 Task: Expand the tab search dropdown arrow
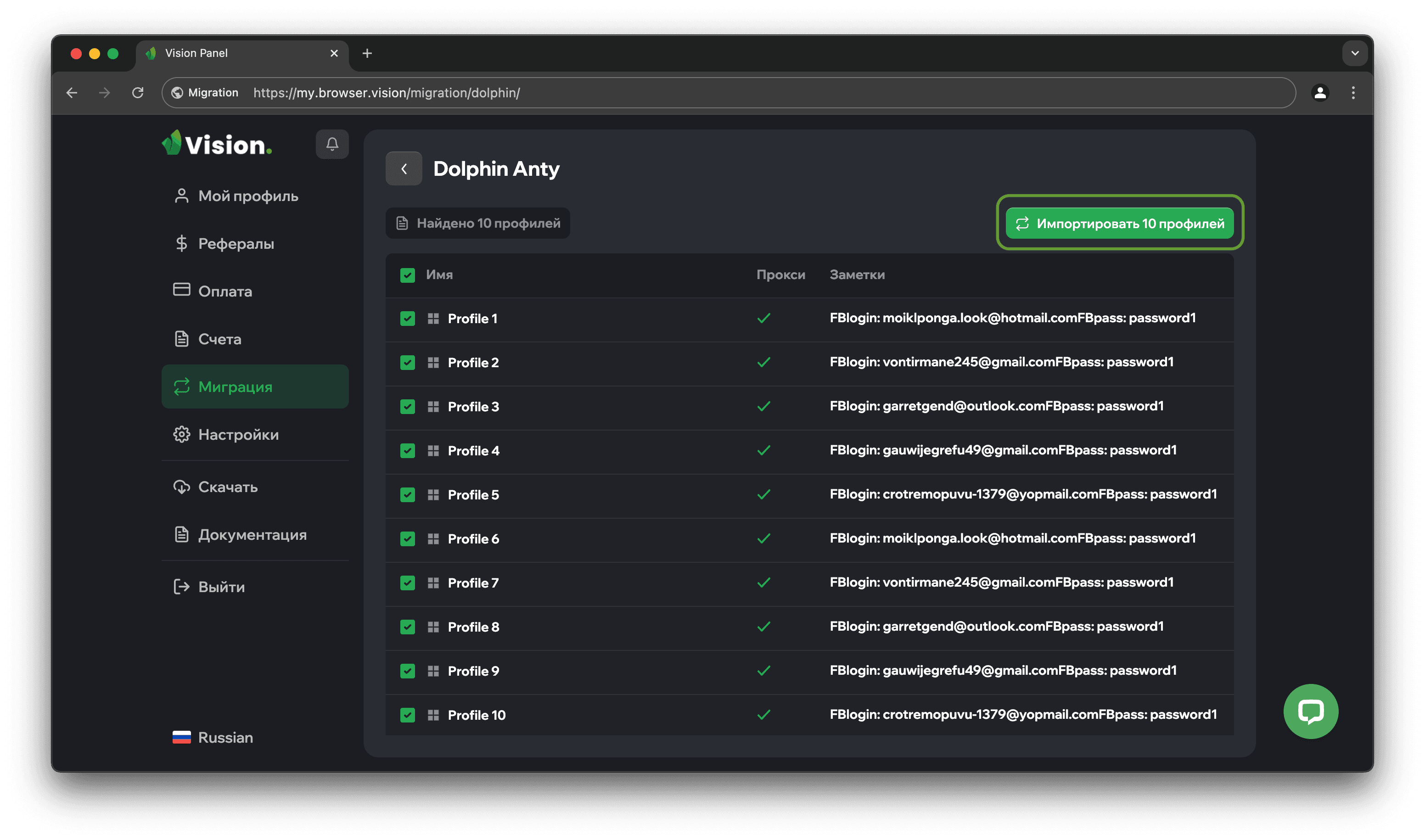(x=1355, y=53)
